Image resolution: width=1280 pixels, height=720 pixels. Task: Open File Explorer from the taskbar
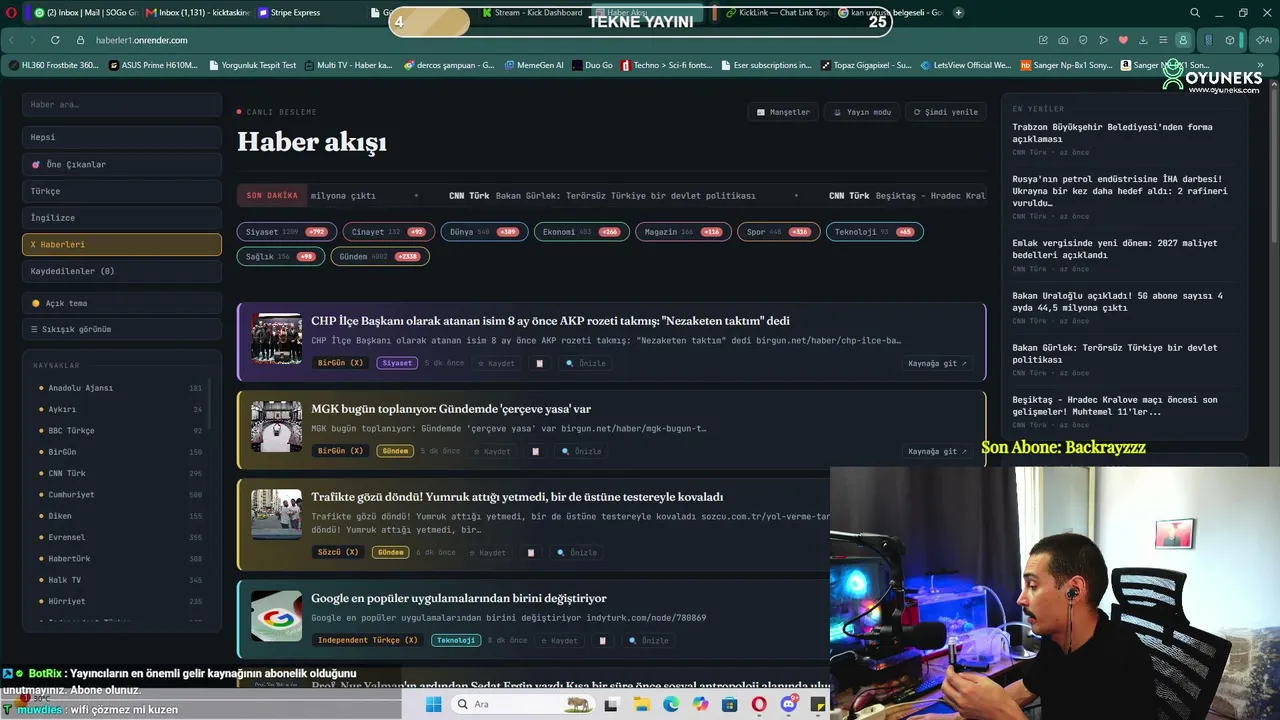tap(641, 705)
